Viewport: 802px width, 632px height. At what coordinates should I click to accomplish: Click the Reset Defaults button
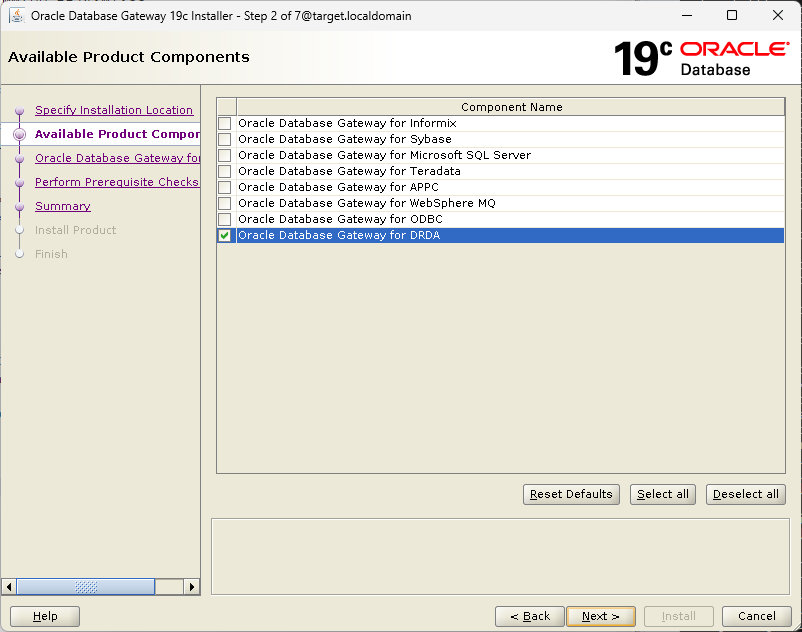coord(571,494)
